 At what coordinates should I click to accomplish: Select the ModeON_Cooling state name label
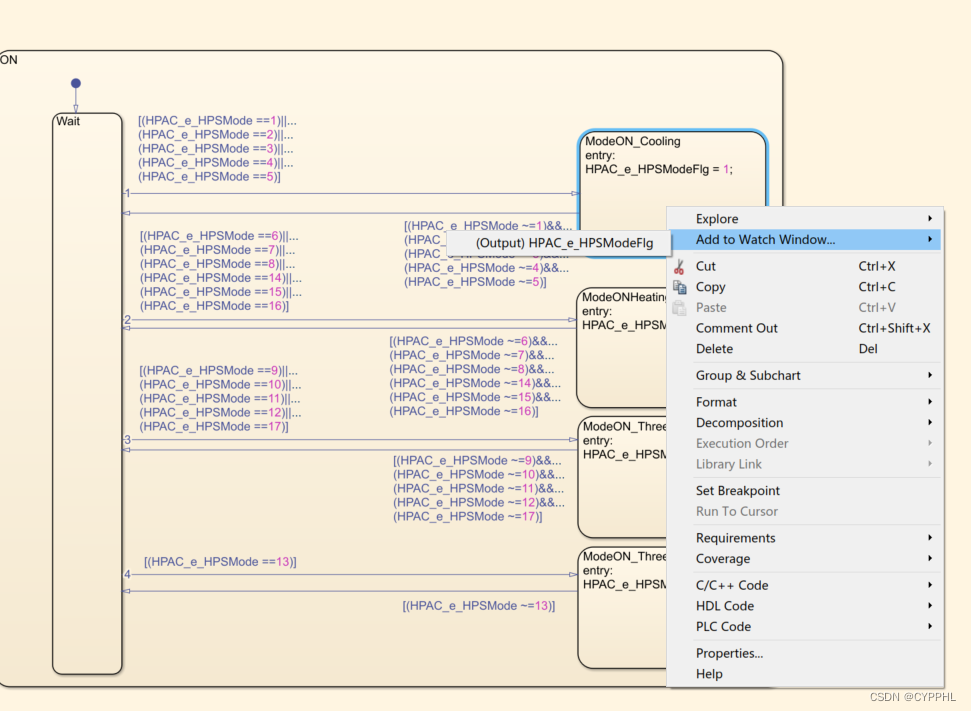tap(633, 141)
